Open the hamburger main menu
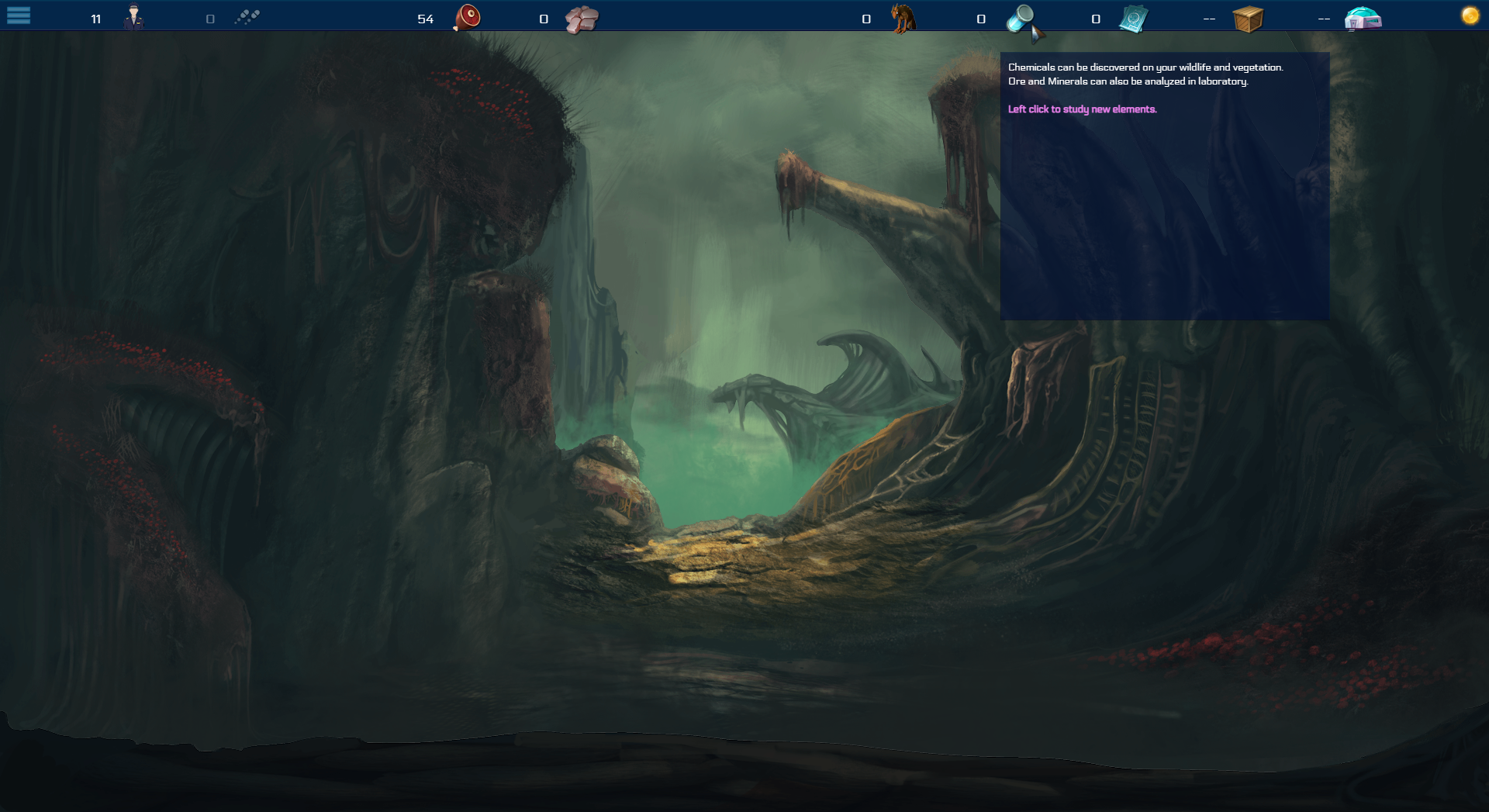Screen dimensions: 1489x812 pyautogui.click(x=19, y=16)
